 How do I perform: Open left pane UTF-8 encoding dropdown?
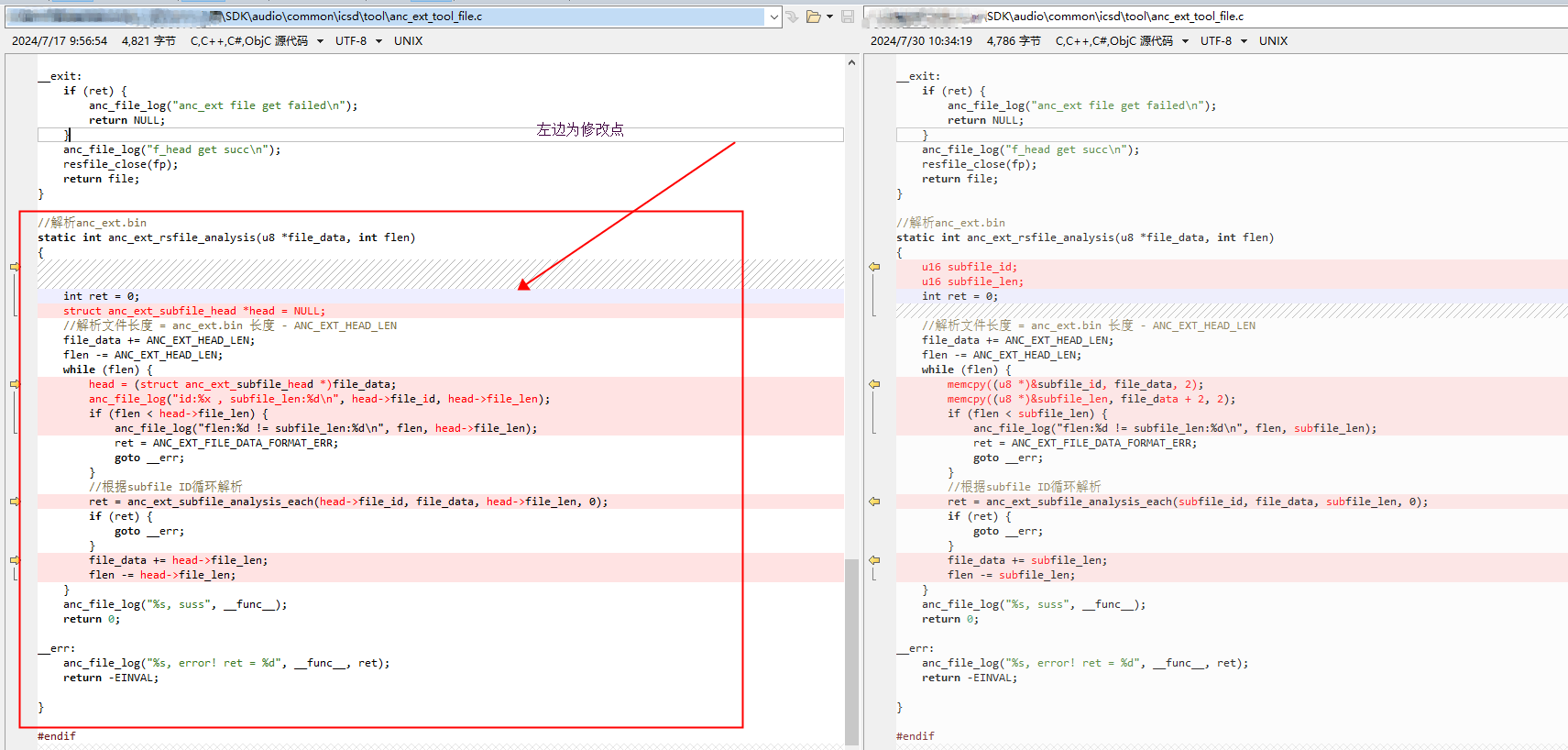(378, 41)
